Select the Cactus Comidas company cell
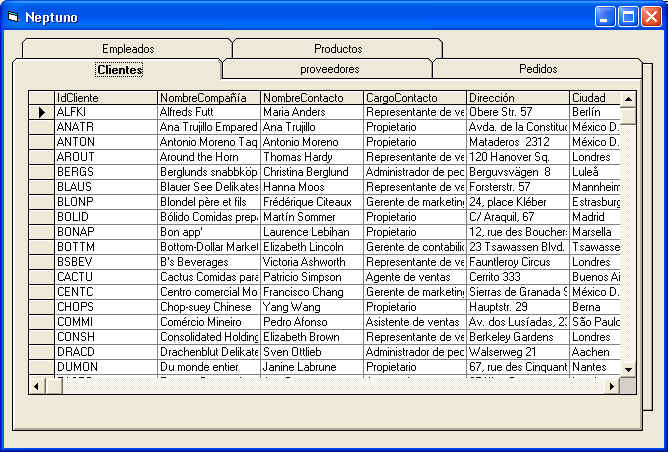Viewport: 668px width, 452px height. click(x=208, y=277)
